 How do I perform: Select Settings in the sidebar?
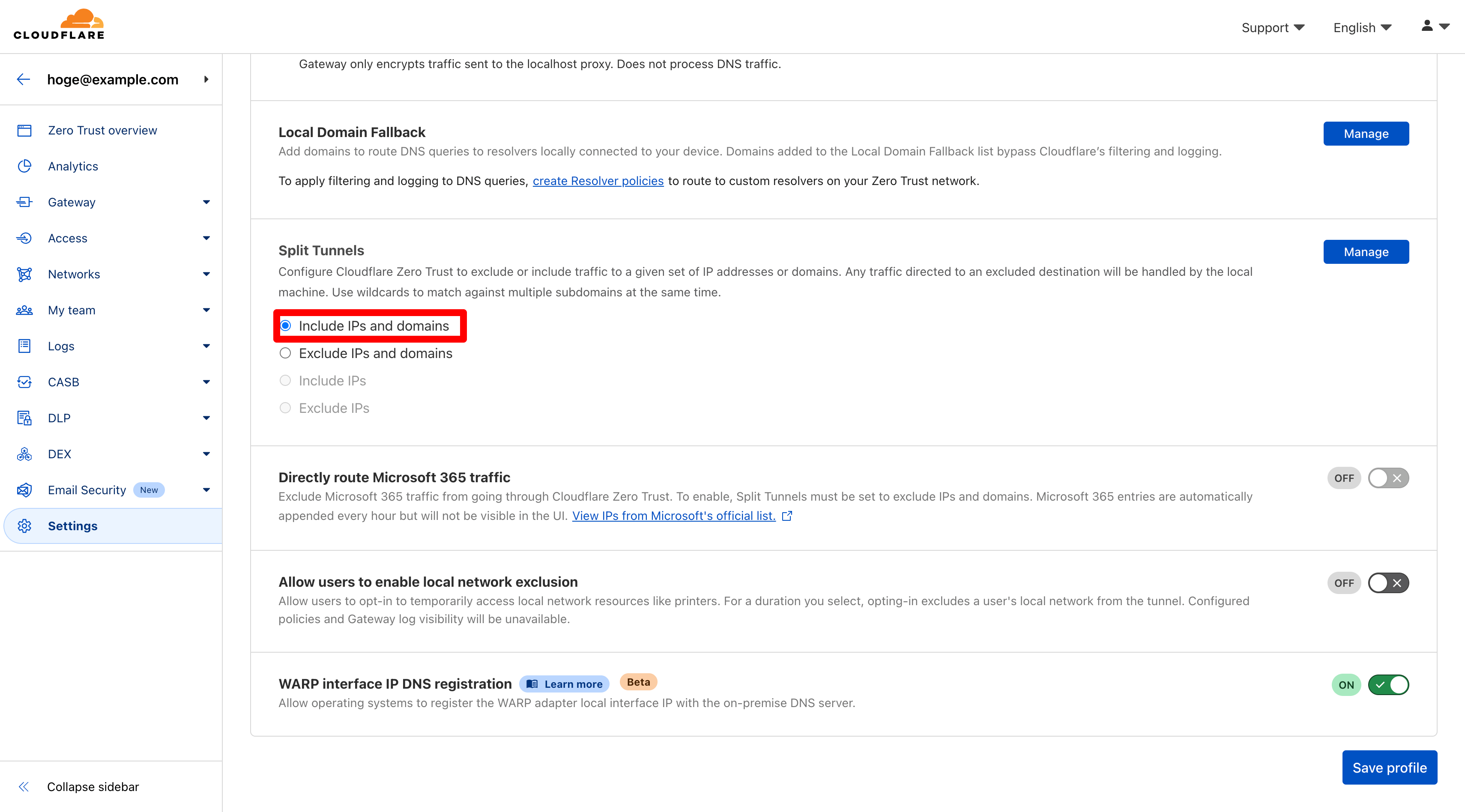point(73,525)
